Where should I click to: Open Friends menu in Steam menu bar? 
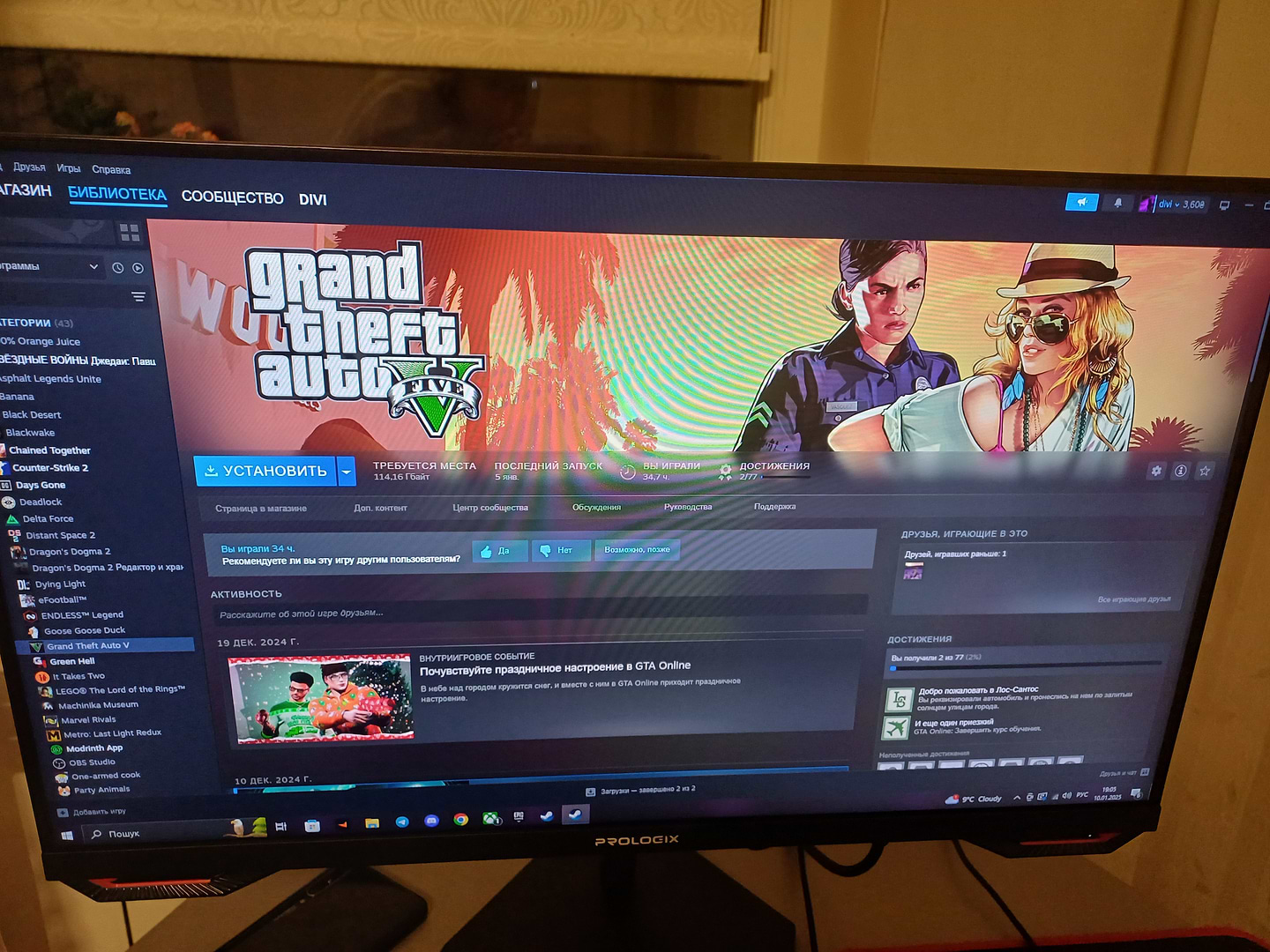(x=29, y=167)
